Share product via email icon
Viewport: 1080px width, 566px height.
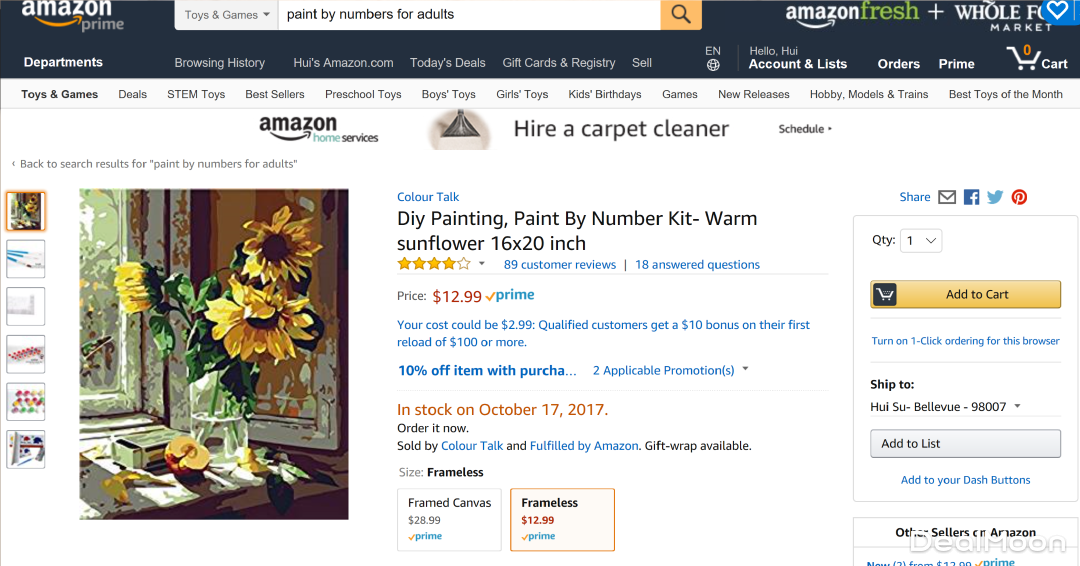[x=947, y=197]
